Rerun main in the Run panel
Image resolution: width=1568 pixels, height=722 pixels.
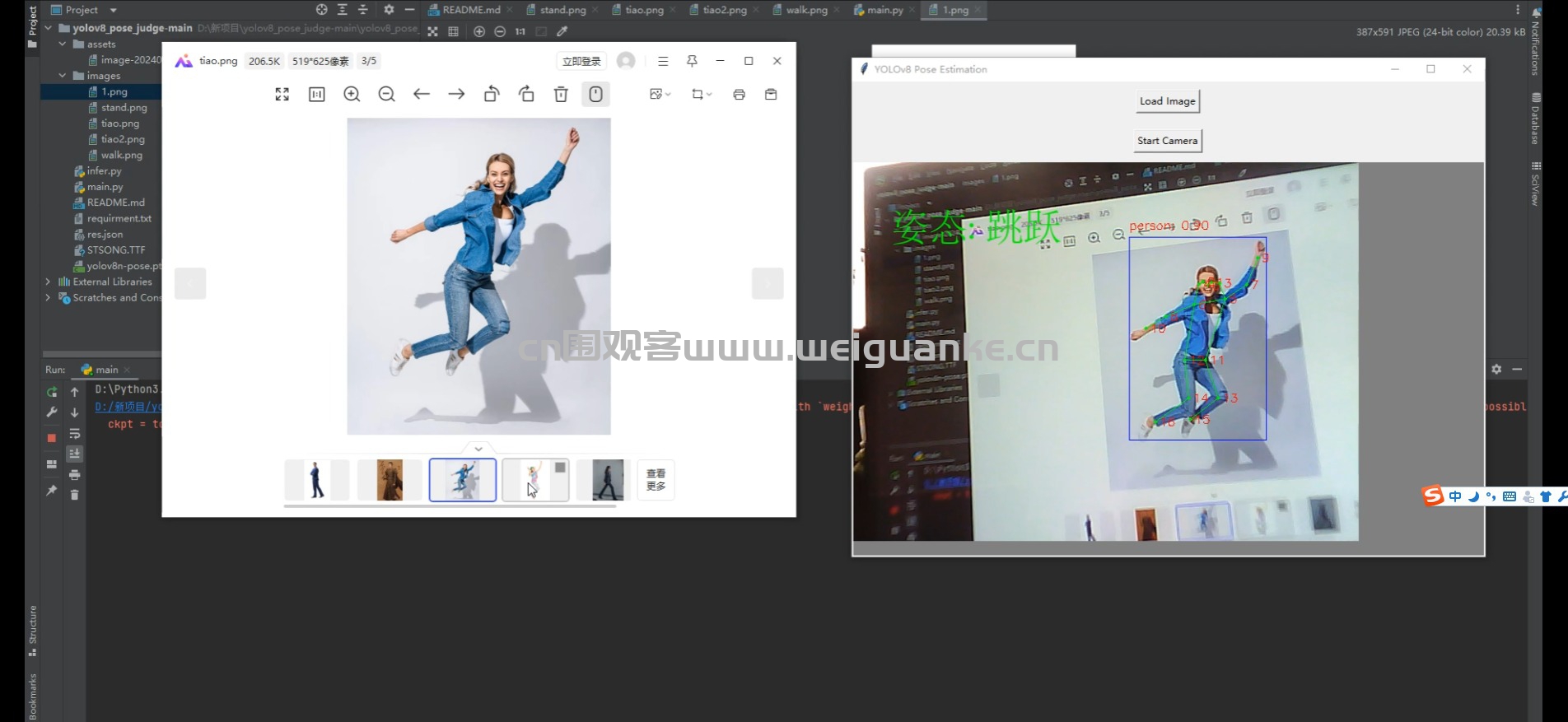(52, 392)
